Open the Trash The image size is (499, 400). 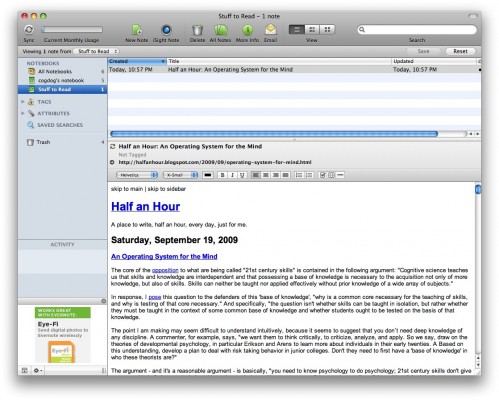tap(43, 142)
